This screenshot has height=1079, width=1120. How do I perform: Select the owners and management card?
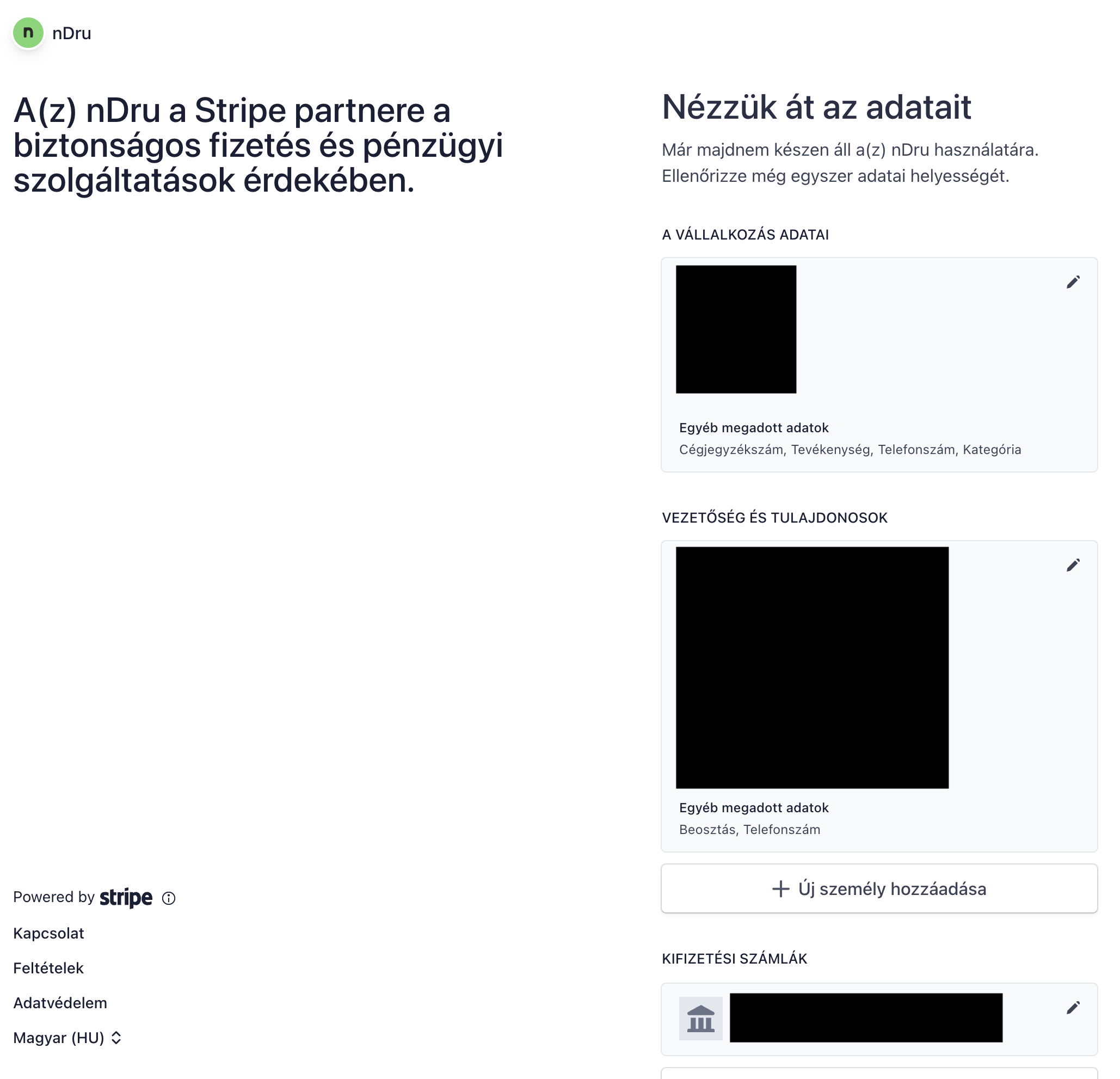point(879,696)
